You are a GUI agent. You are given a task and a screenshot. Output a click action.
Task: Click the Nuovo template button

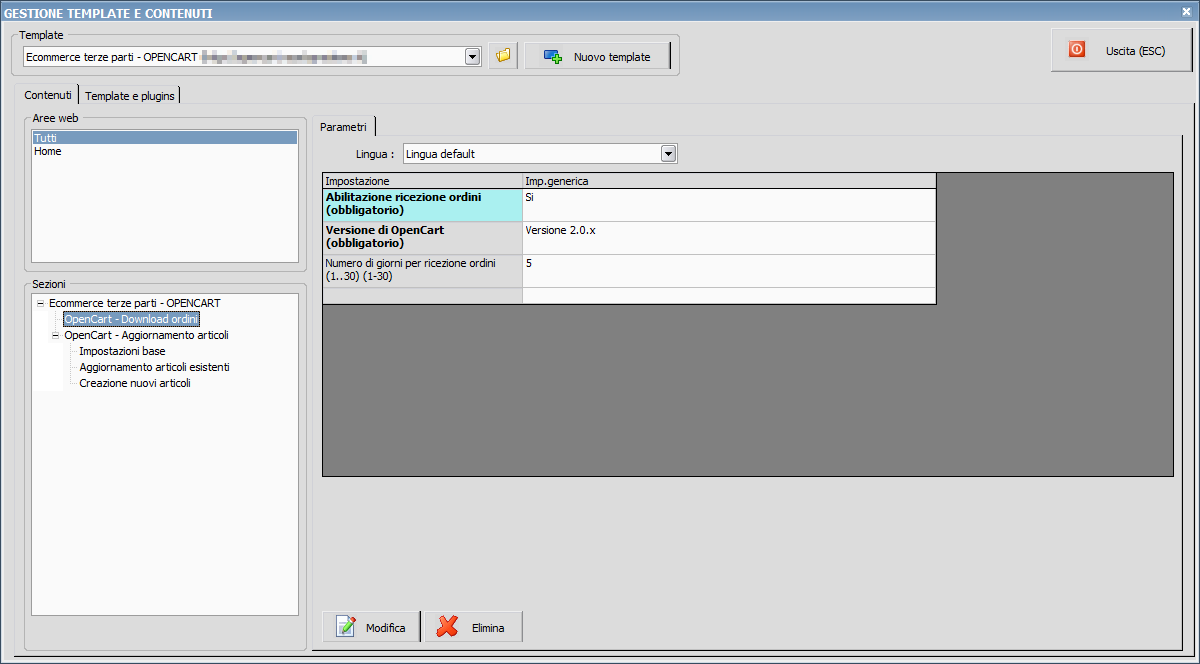[597, 56]
